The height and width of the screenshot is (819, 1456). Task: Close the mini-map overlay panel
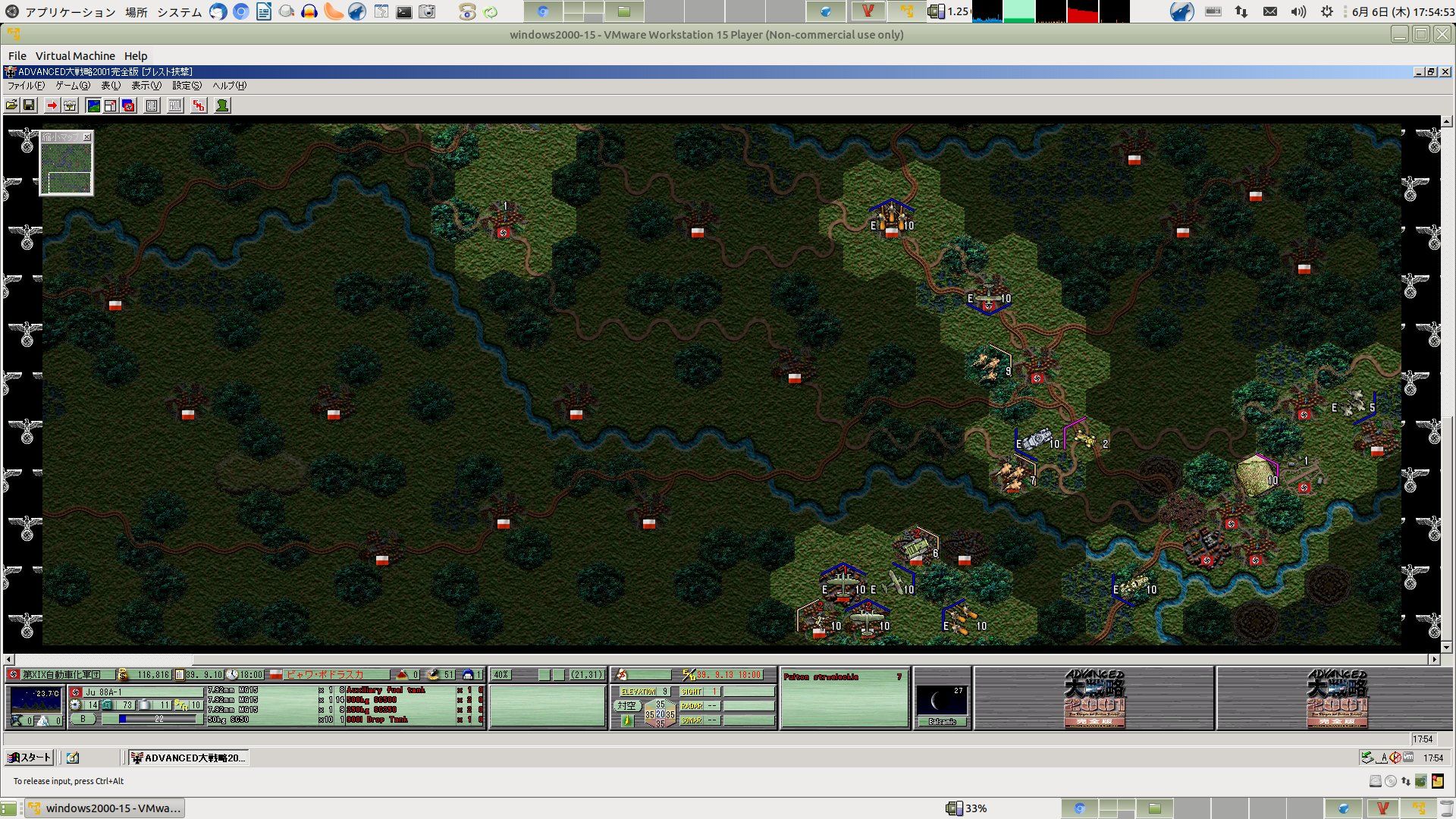coord(87,137)
